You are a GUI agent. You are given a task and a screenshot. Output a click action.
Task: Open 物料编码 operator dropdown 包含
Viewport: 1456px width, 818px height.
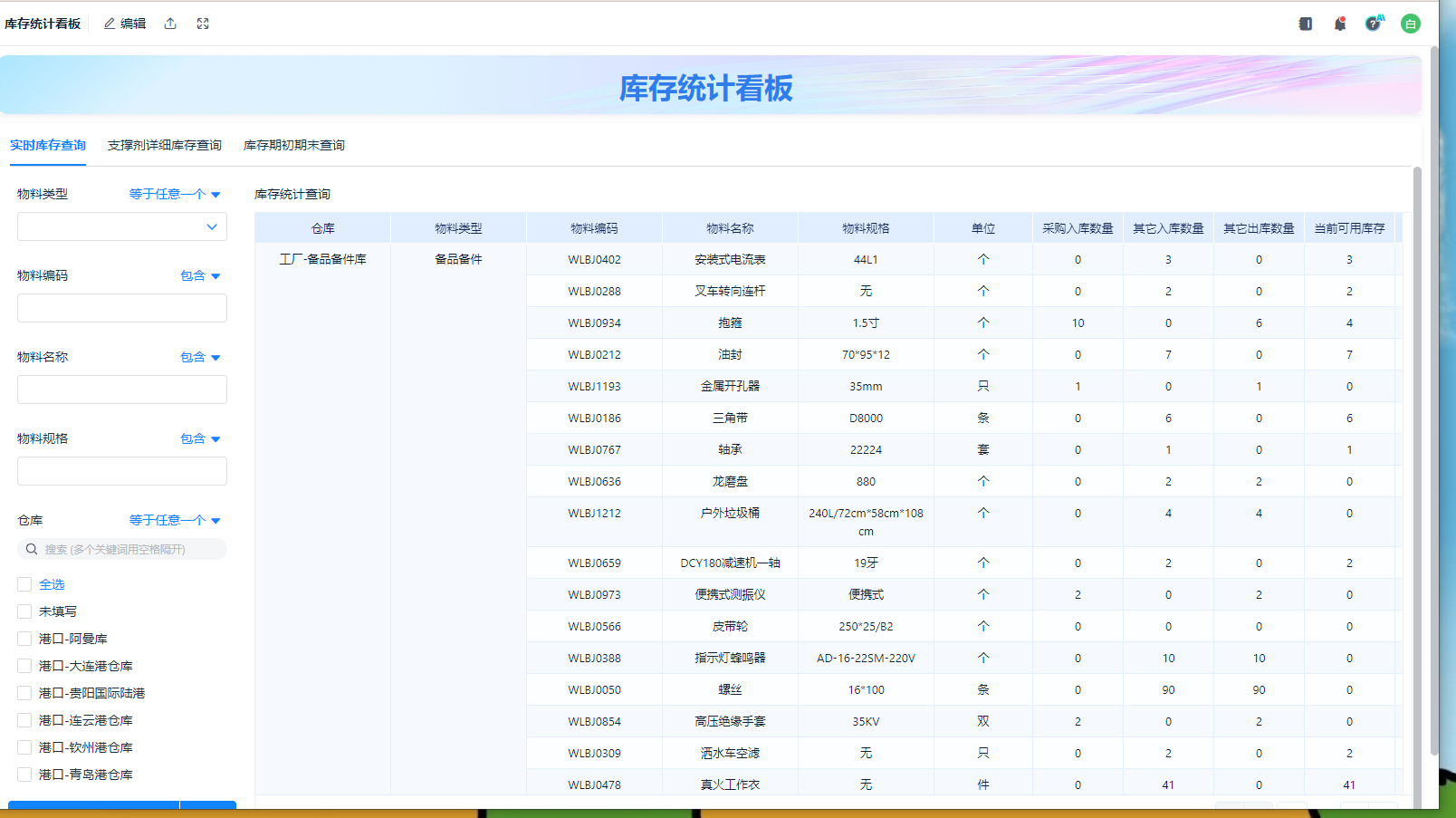200,275
